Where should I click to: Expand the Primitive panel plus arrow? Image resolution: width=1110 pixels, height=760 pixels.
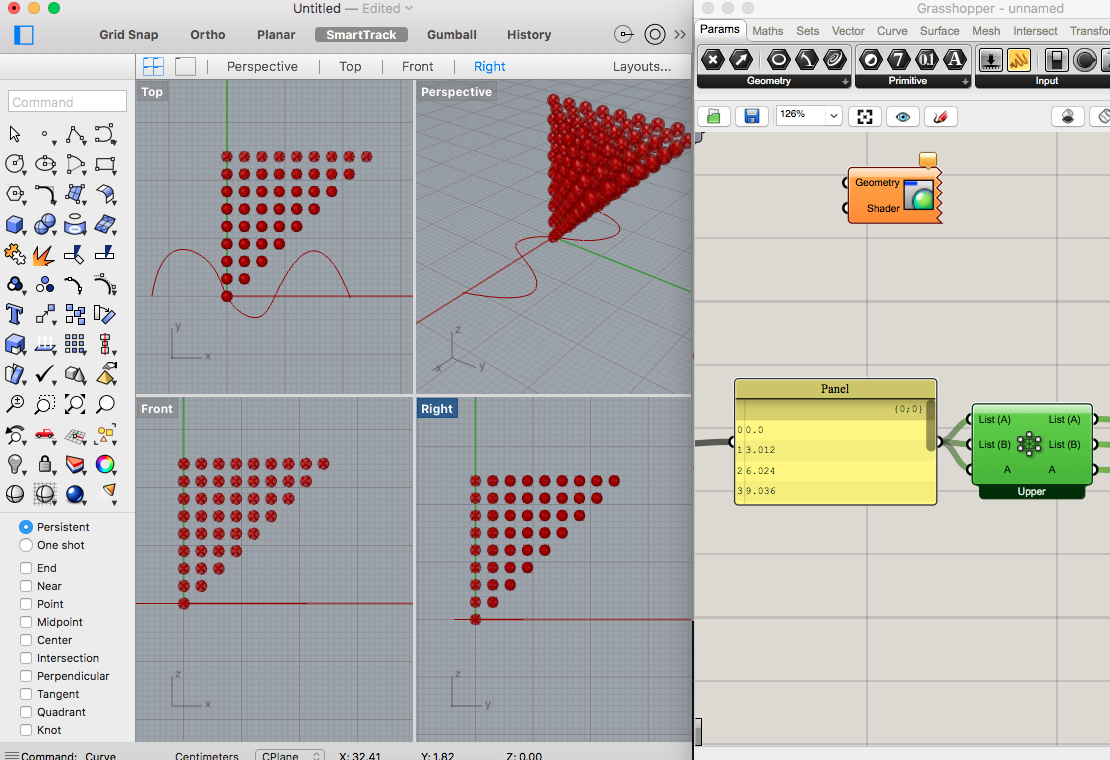965,82
